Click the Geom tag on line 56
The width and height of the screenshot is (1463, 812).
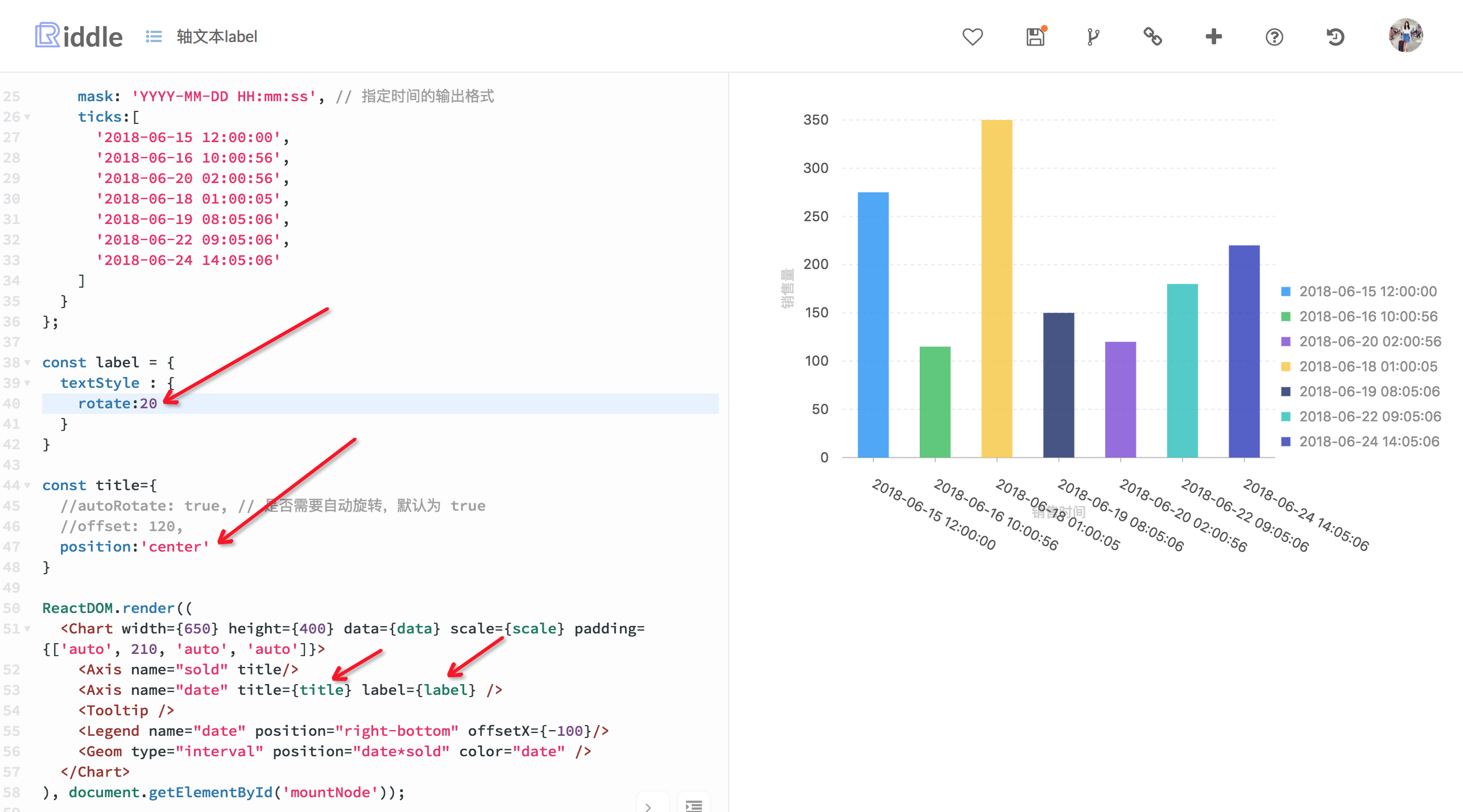[x=335, y=752]
